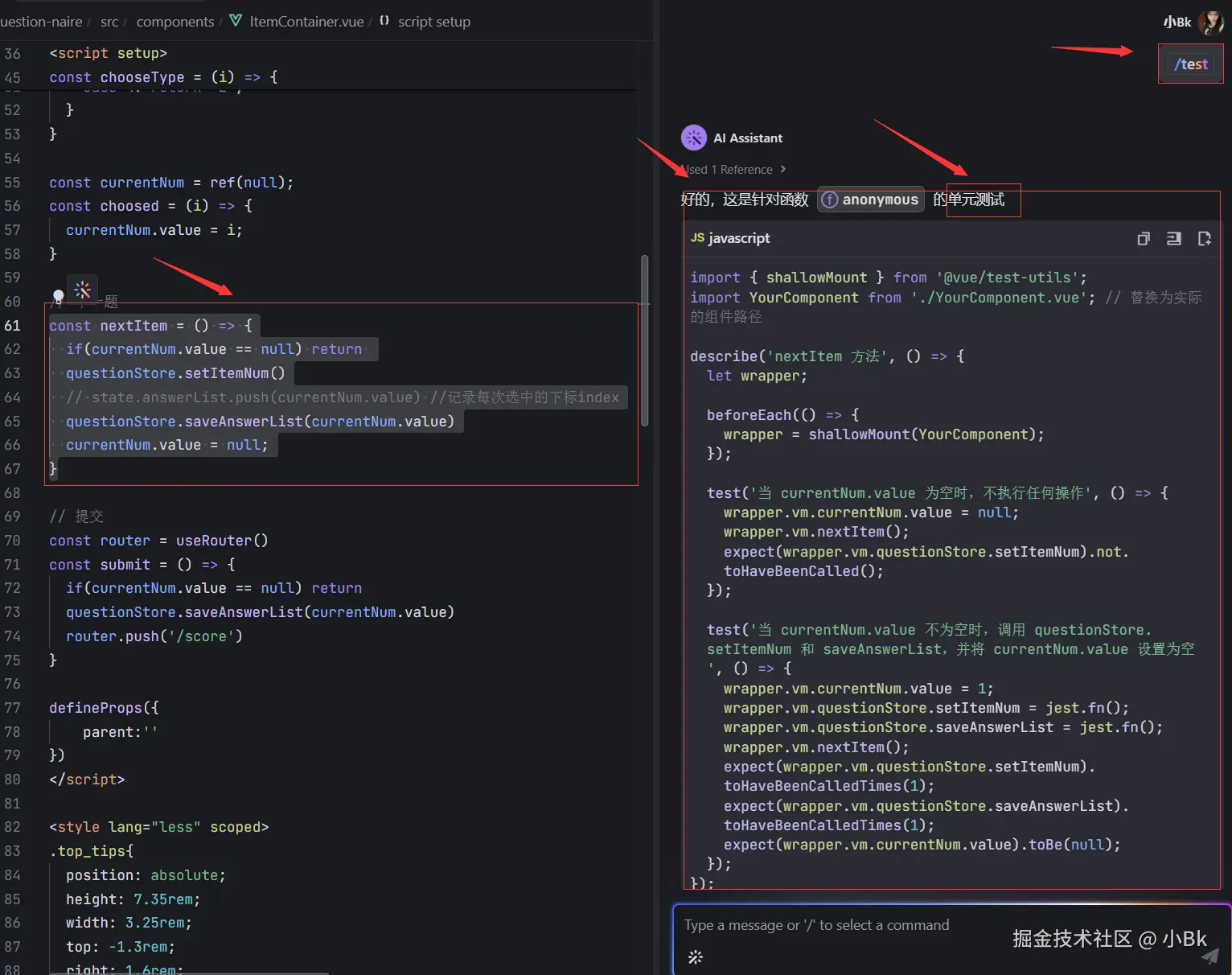This screenshot has height=975, width=1232.
Task: Expand the Used 1 Reference chevron
Action: coord(783,169)
